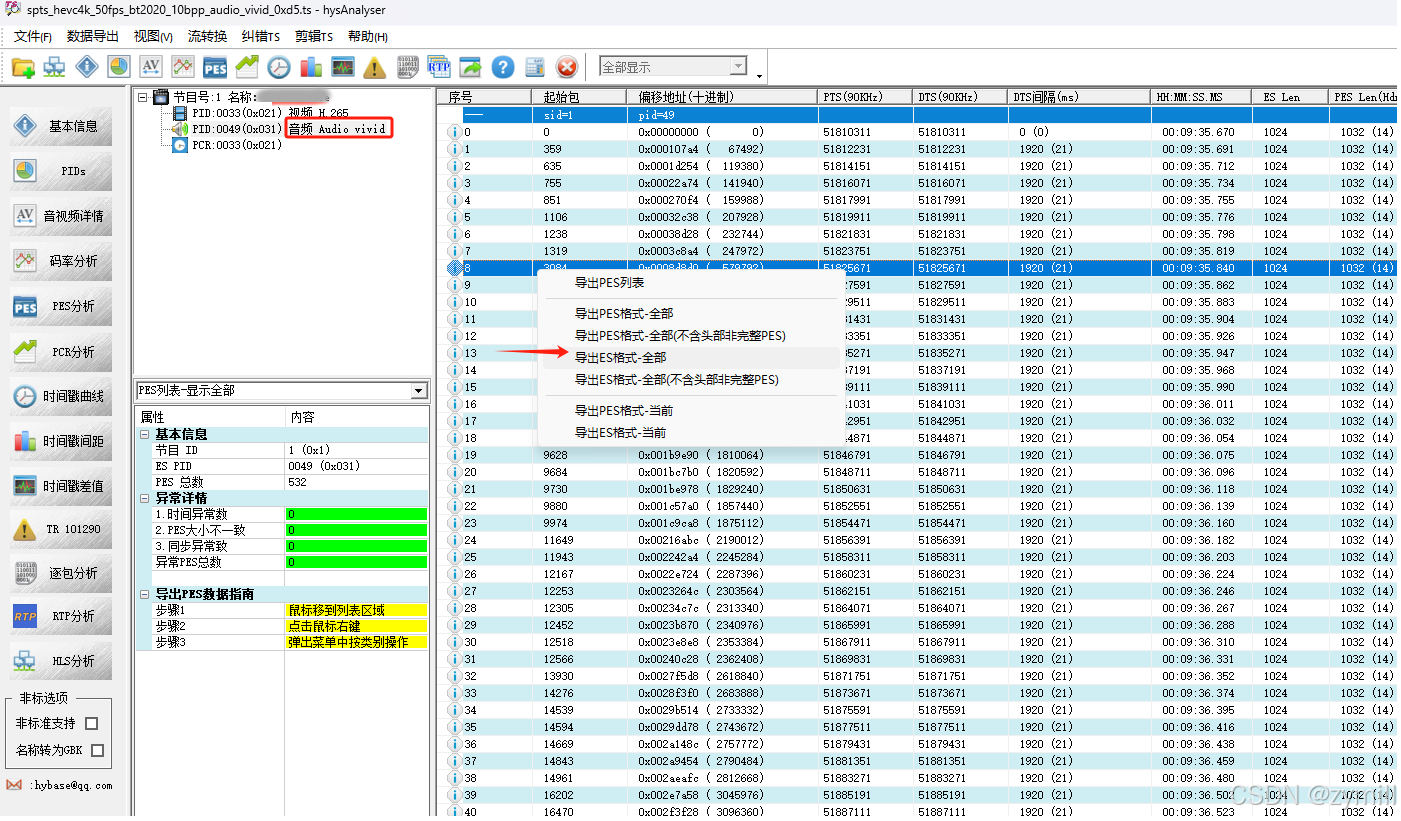Open the 剪辑TS menu
1401x821 pixels.
pos(314,37)
